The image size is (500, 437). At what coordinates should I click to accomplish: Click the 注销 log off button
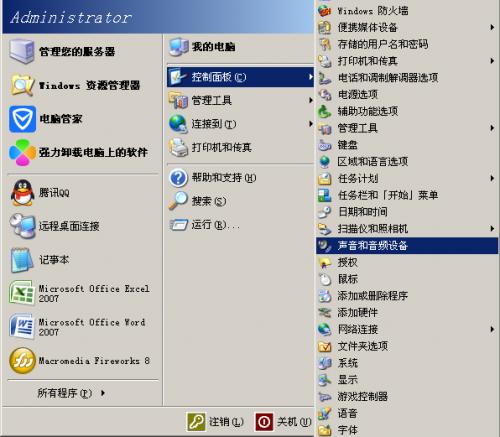(215, 422)
